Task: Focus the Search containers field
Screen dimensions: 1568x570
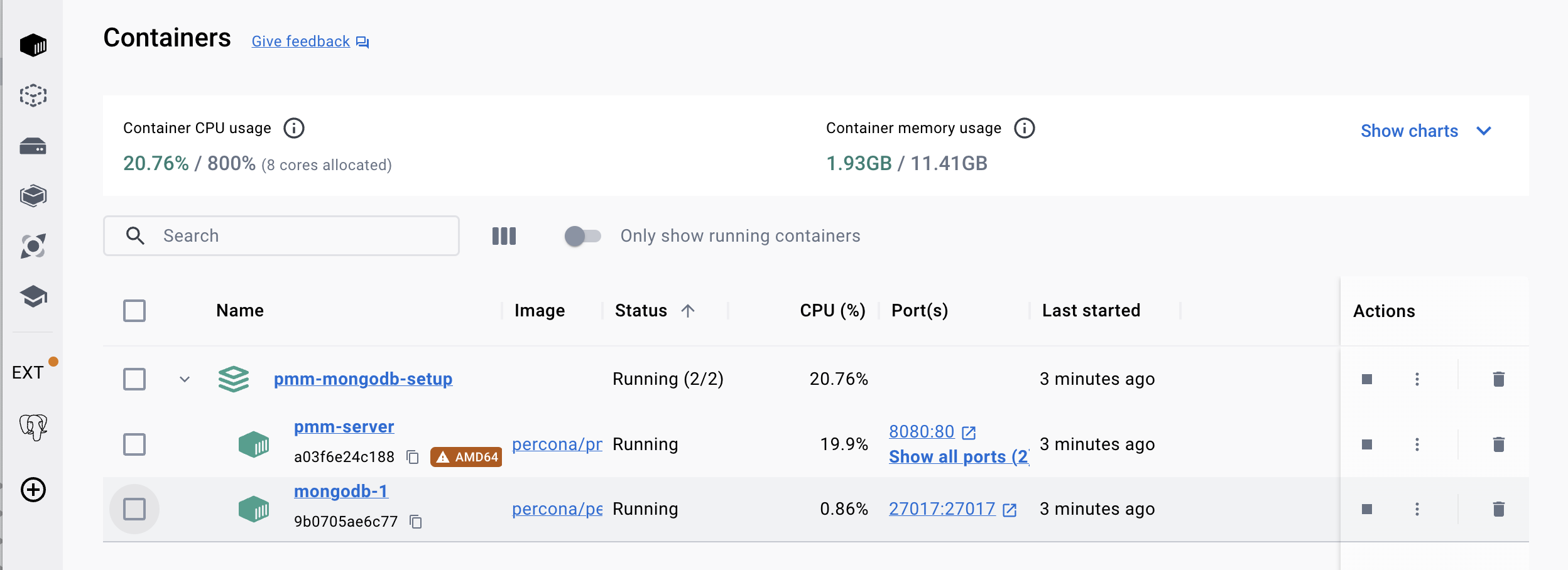Action: [281, 236]
